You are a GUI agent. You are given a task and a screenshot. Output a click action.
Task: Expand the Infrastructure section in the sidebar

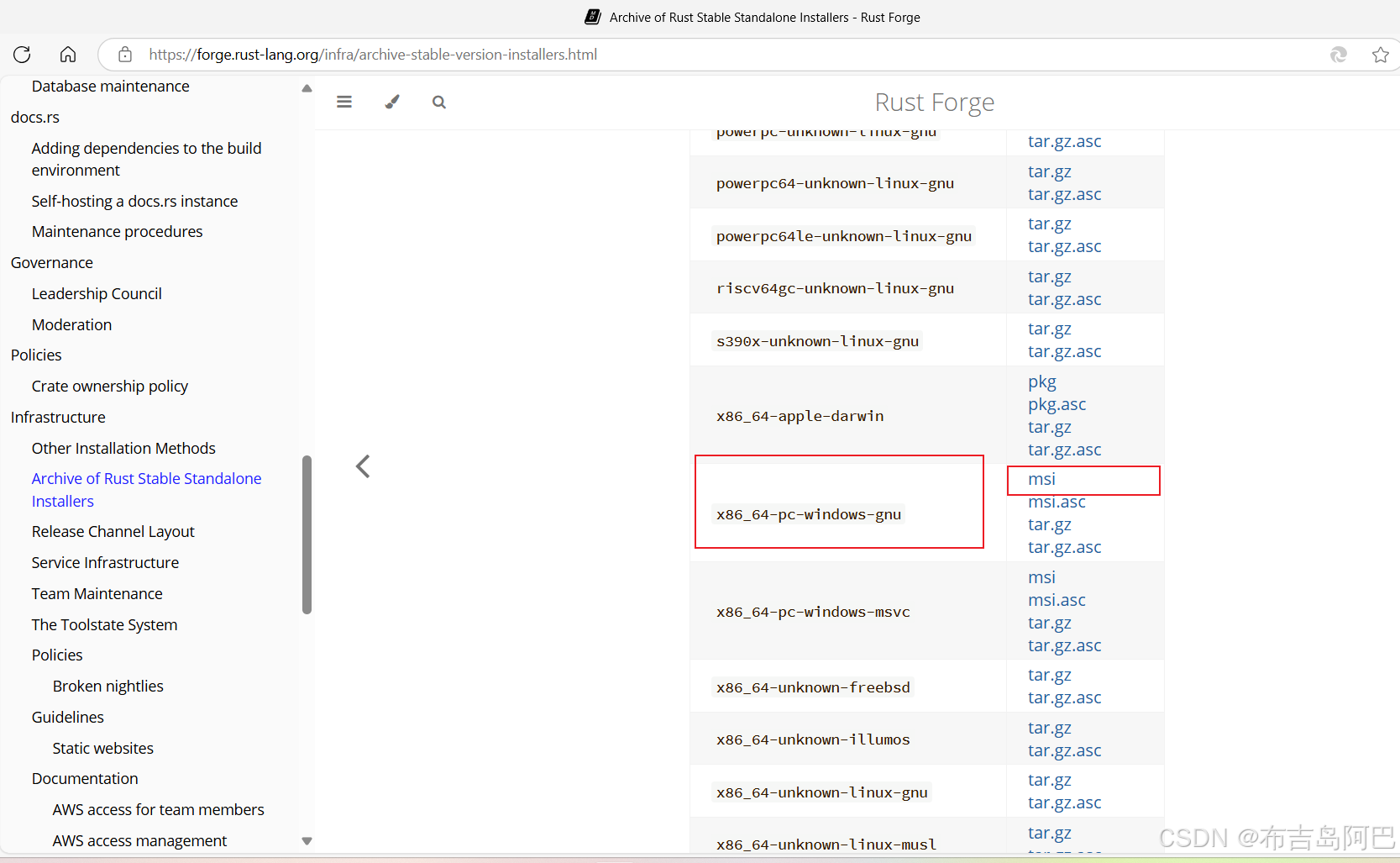(58, 417)
